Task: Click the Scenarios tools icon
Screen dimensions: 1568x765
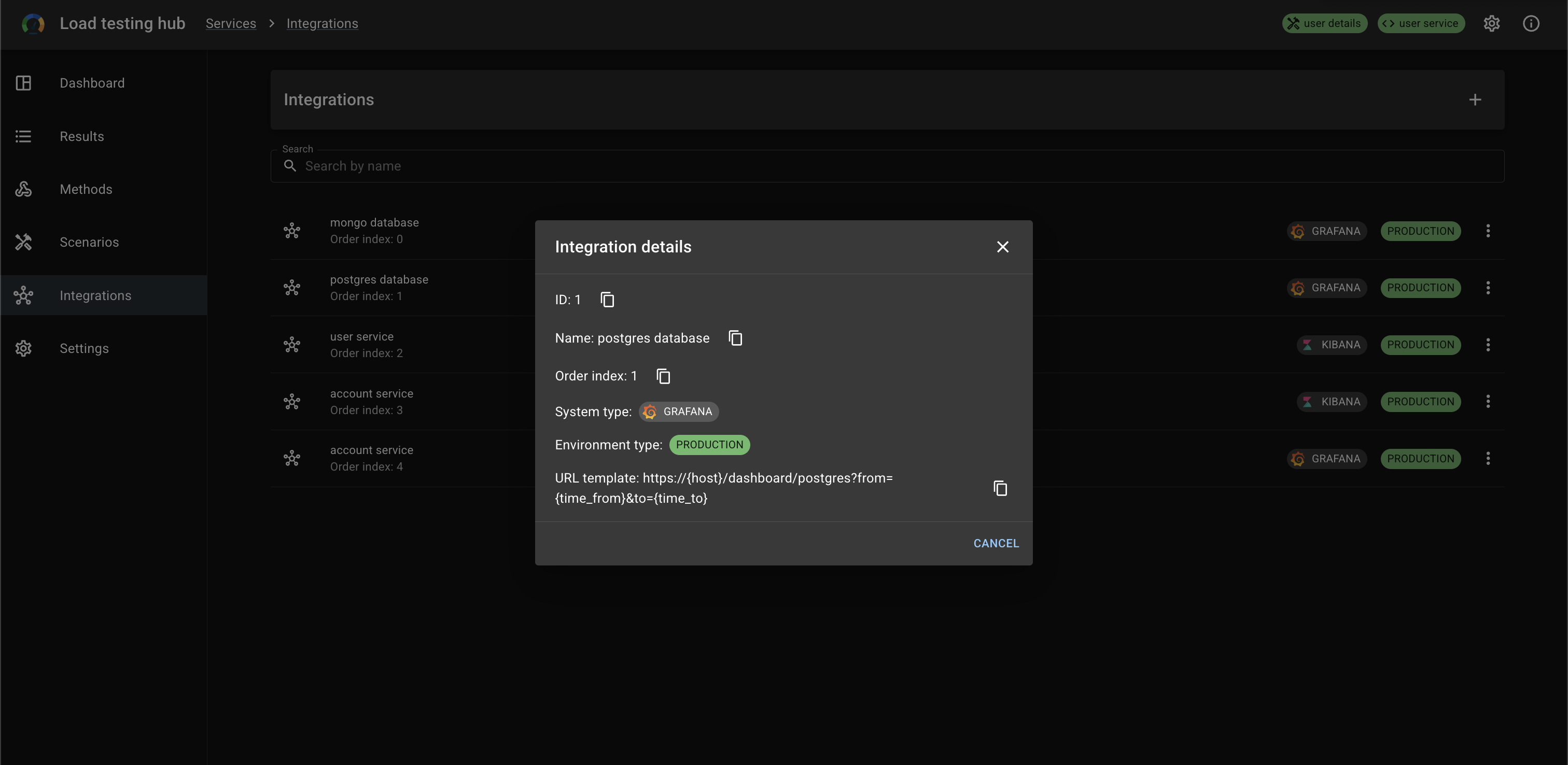Action: pyautogui.click(x=23, y=242)
